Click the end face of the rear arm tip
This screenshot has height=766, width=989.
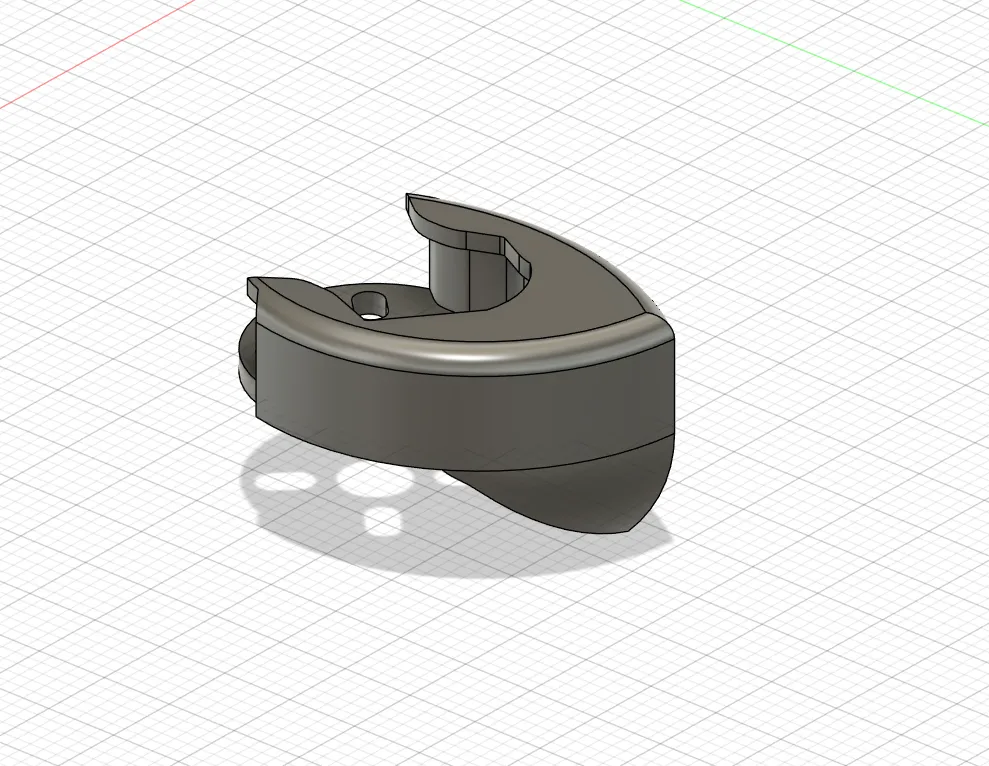(411, 206)
